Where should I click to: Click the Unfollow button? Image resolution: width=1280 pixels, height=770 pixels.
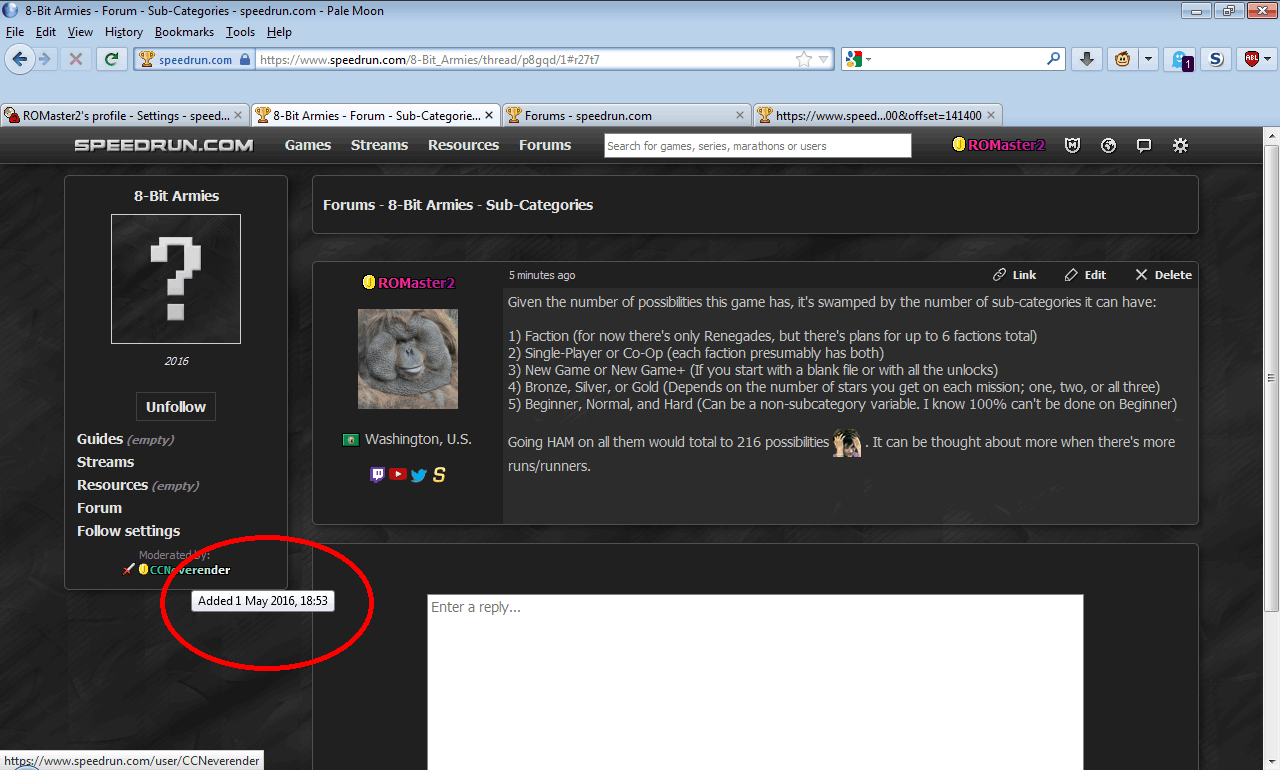(176, 407)
